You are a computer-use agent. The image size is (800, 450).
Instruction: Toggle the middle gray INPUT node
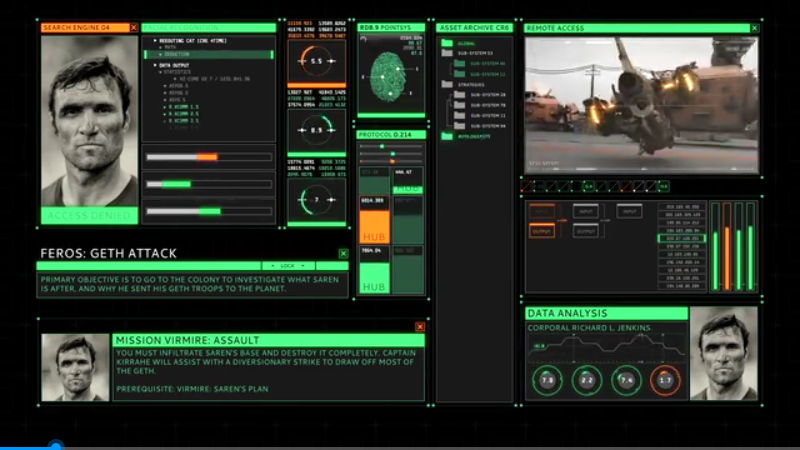(585, 211)
